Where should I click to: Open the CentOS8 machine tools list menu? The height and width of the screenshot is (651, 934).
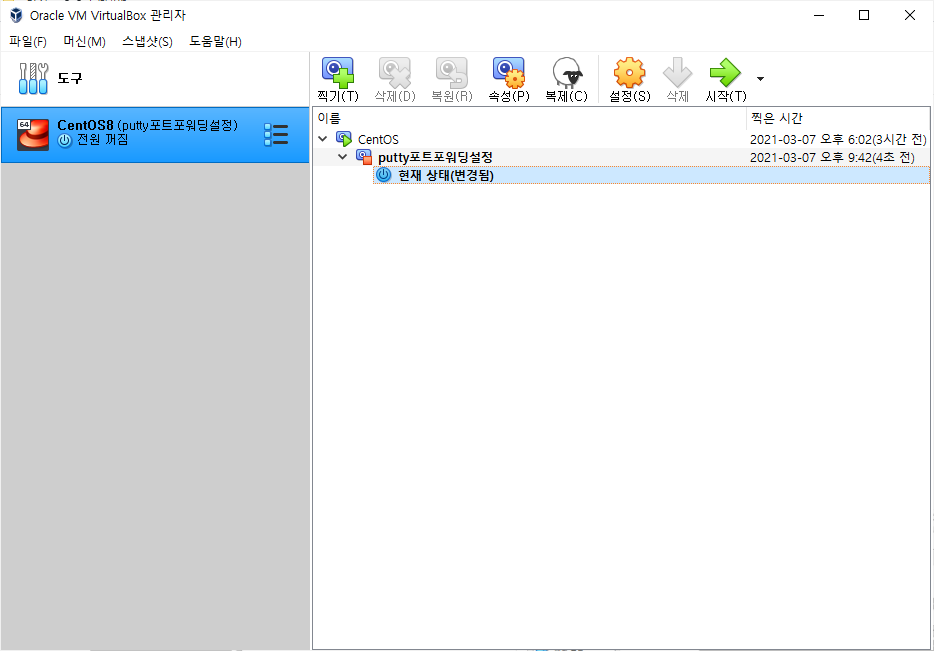tap(276, 135)
